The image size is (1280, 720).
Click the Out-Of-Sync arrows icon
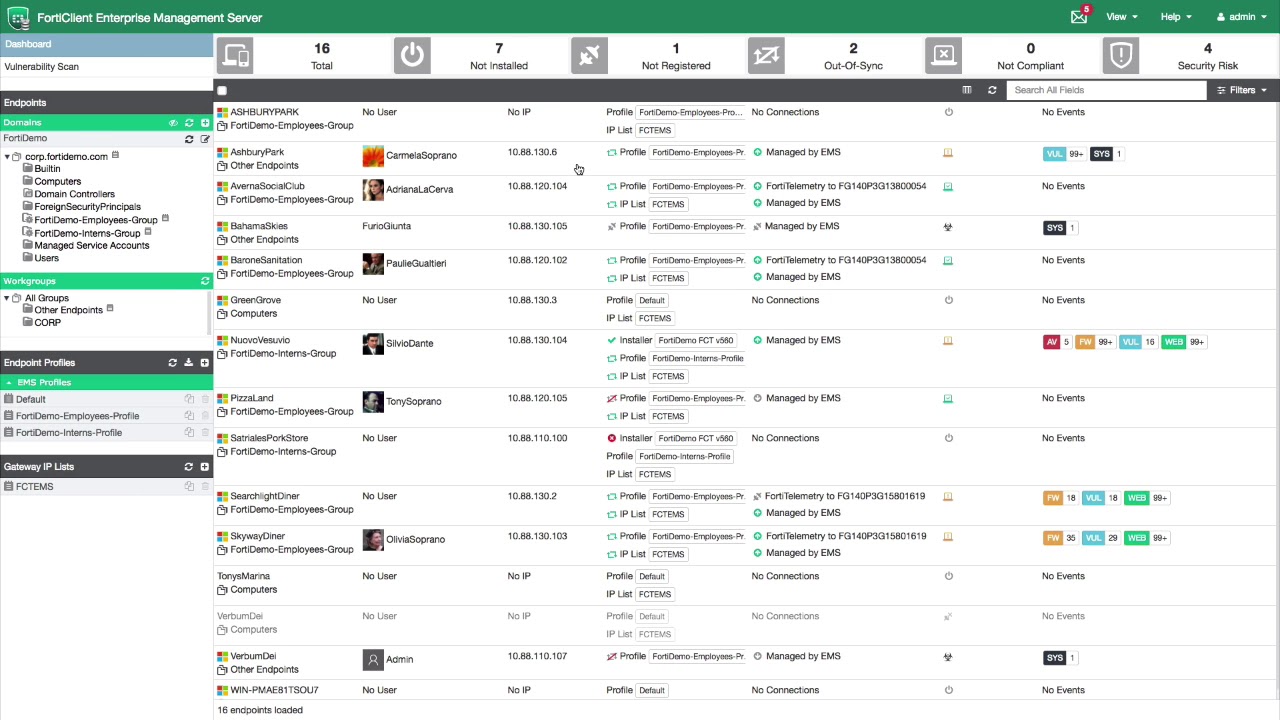[766, 56]
